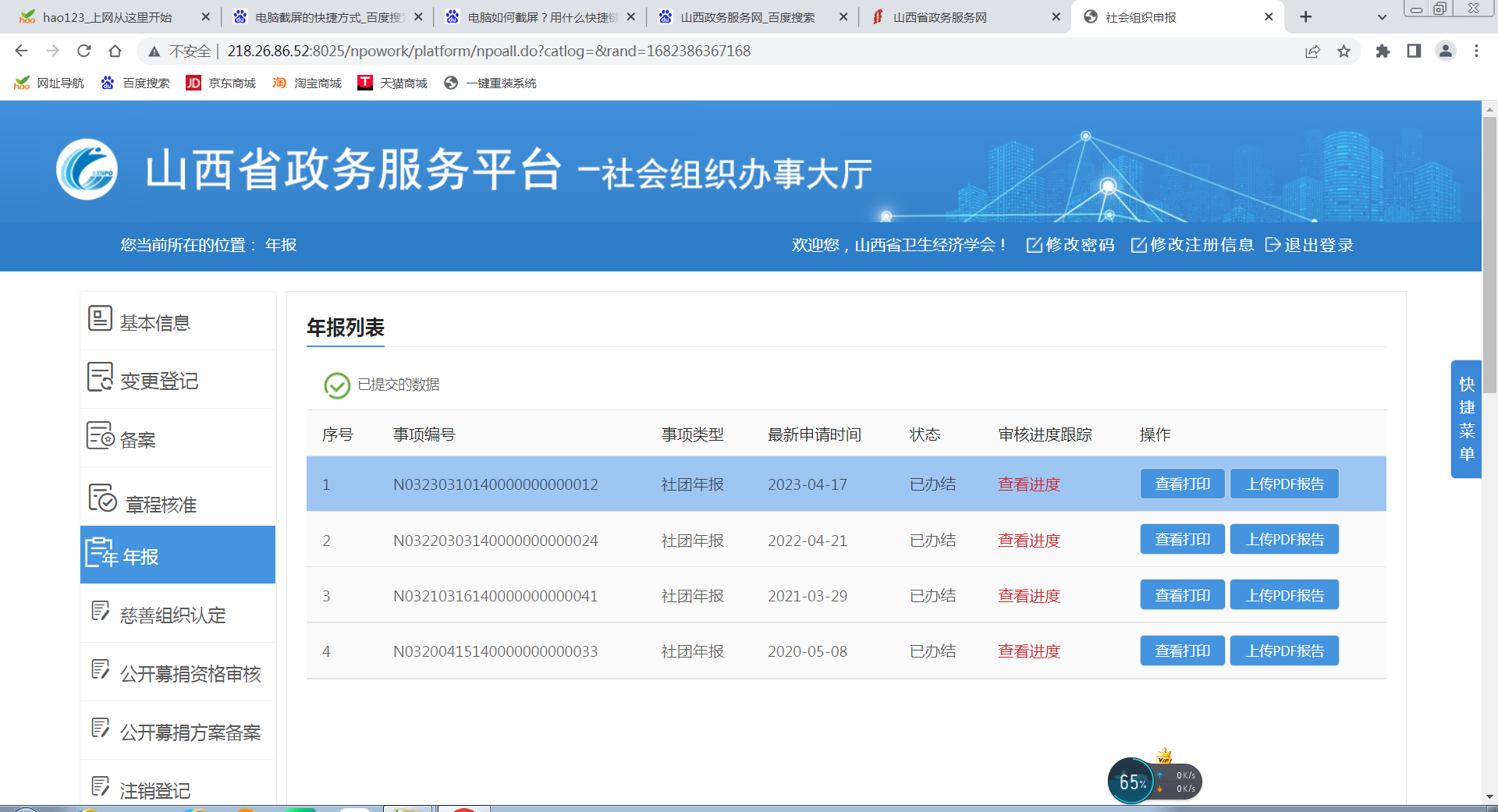1498x812 pixels.
Task: Click the 基本信息 sidebar icon
Action: 100,318
